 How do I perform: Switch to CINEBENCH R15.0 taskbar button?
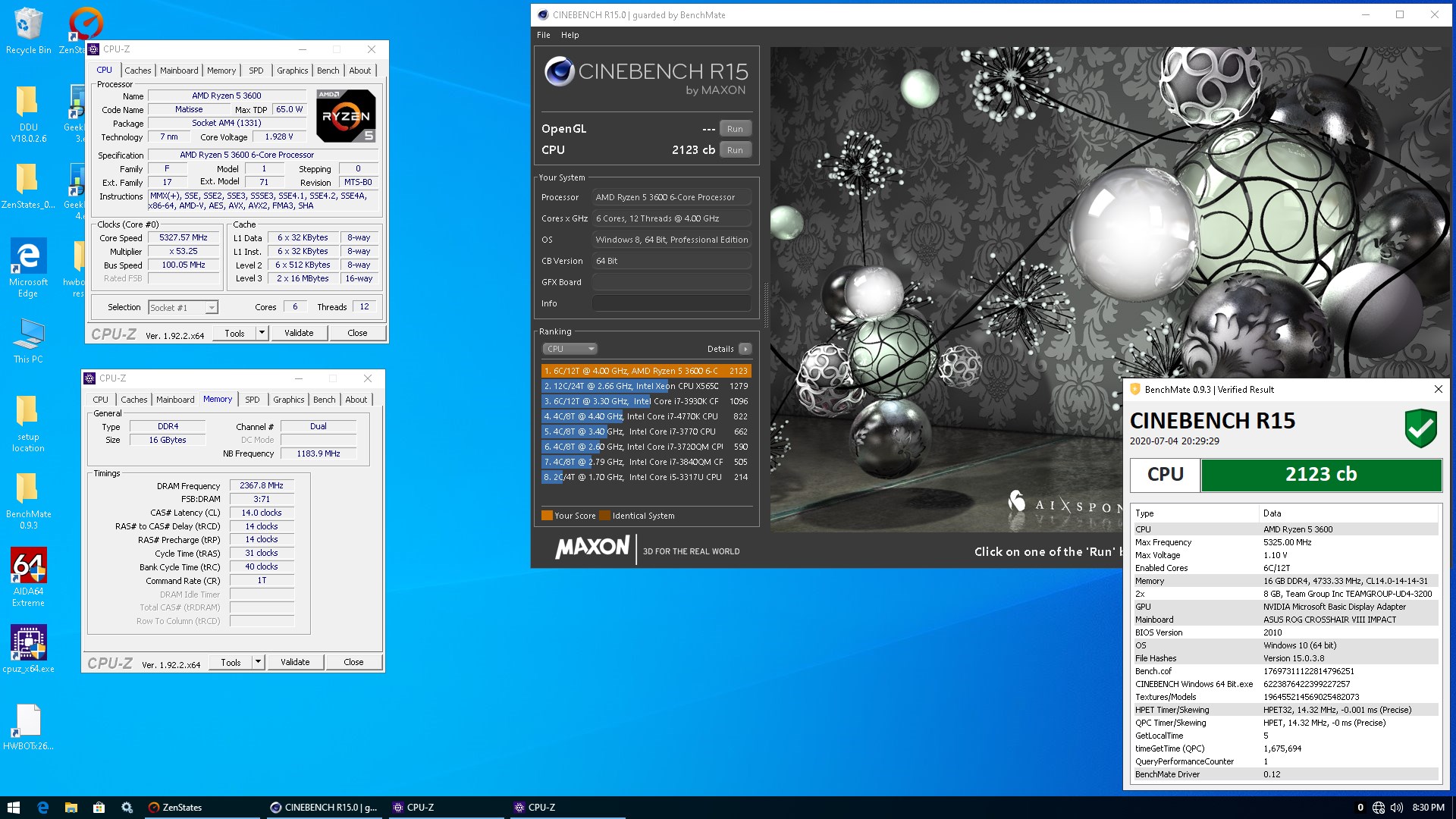pos(324,807)
